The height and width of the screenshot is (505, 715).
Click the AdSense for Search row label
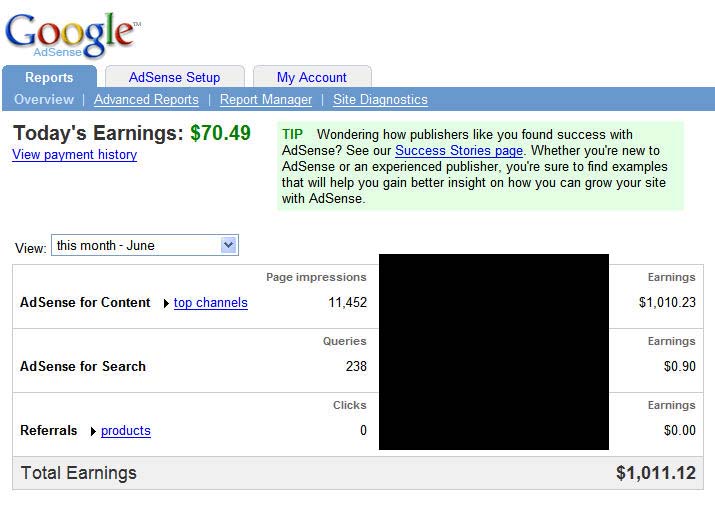pos(83,366)
